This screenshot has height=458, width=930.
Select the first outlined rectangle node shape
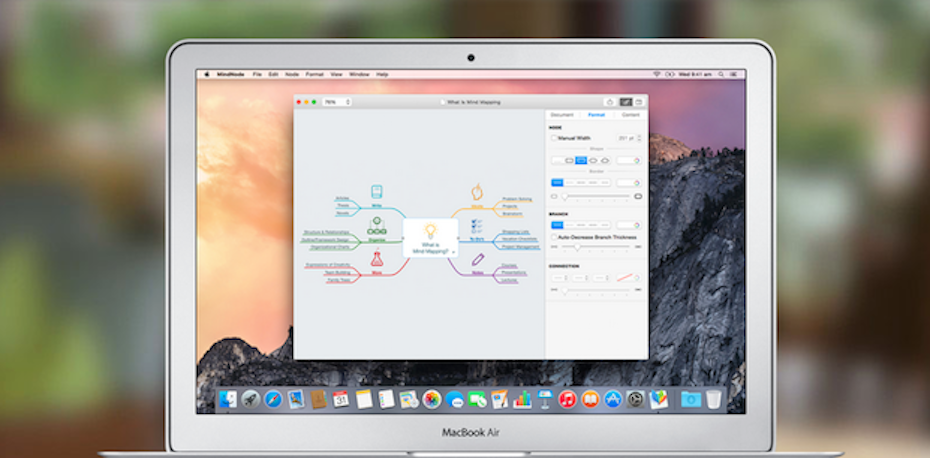[569, 160]
